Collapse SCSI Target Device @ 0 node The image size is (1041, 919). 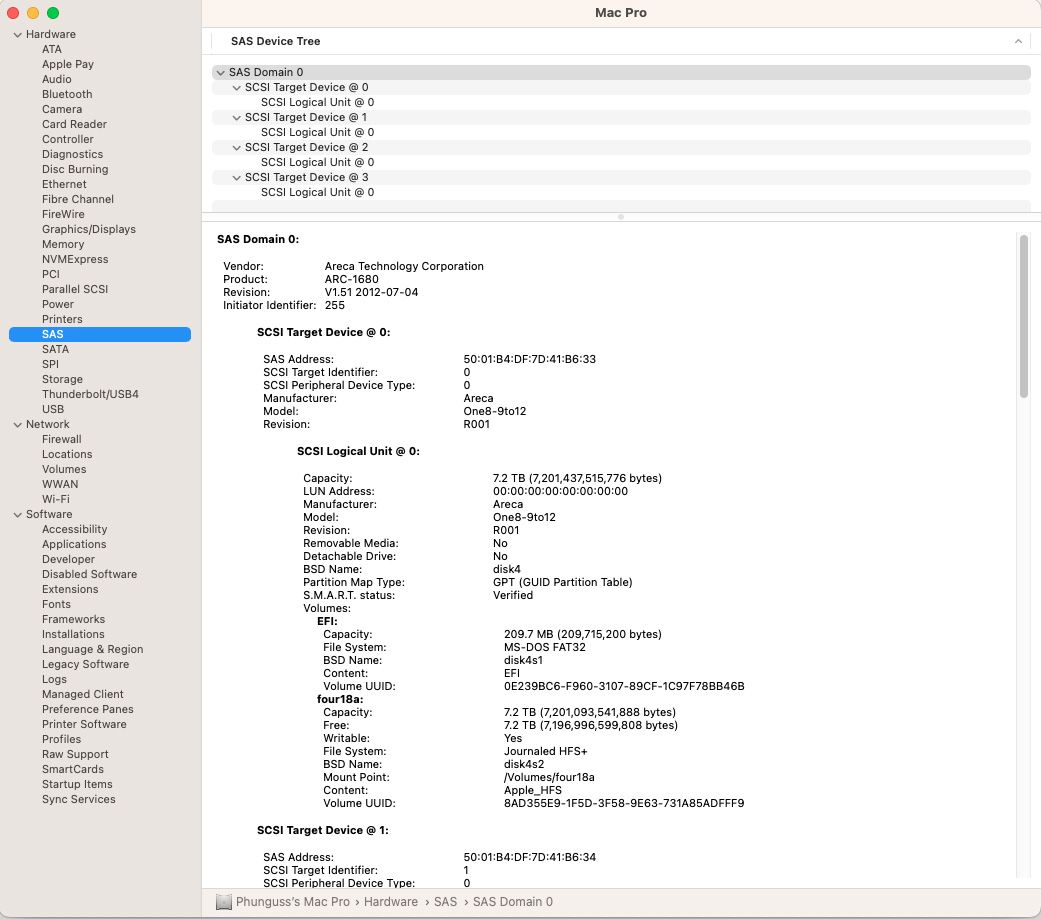pyautogui.click(x=236, y=88)
